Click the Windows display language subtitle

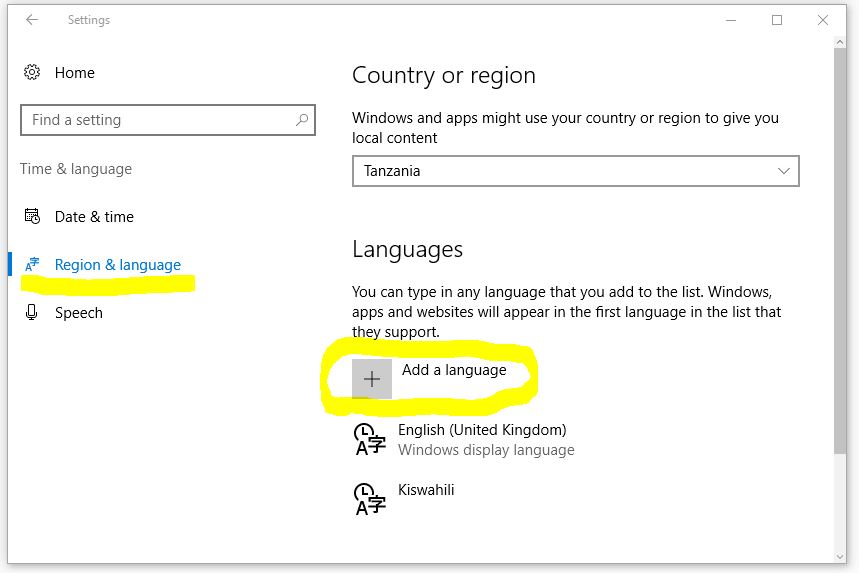486,450
